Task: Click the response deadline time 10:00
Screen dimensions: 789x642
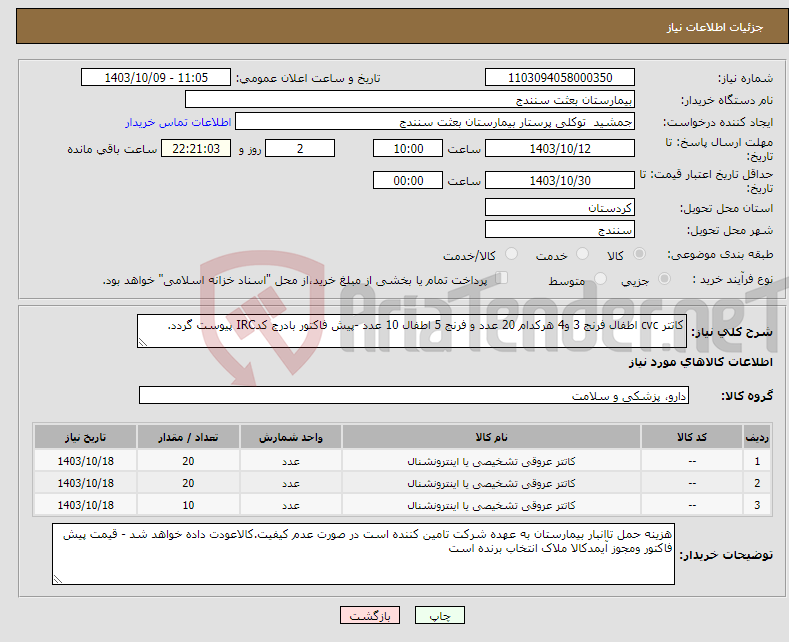Action: 408,148
